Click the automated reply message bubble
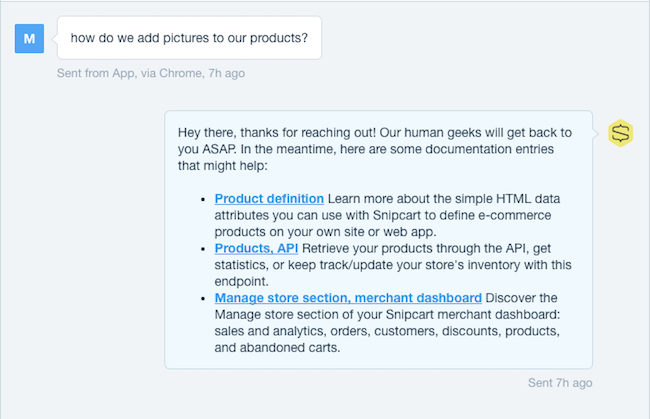The height and width of the screenshot is (419, 650). [378, 240]
